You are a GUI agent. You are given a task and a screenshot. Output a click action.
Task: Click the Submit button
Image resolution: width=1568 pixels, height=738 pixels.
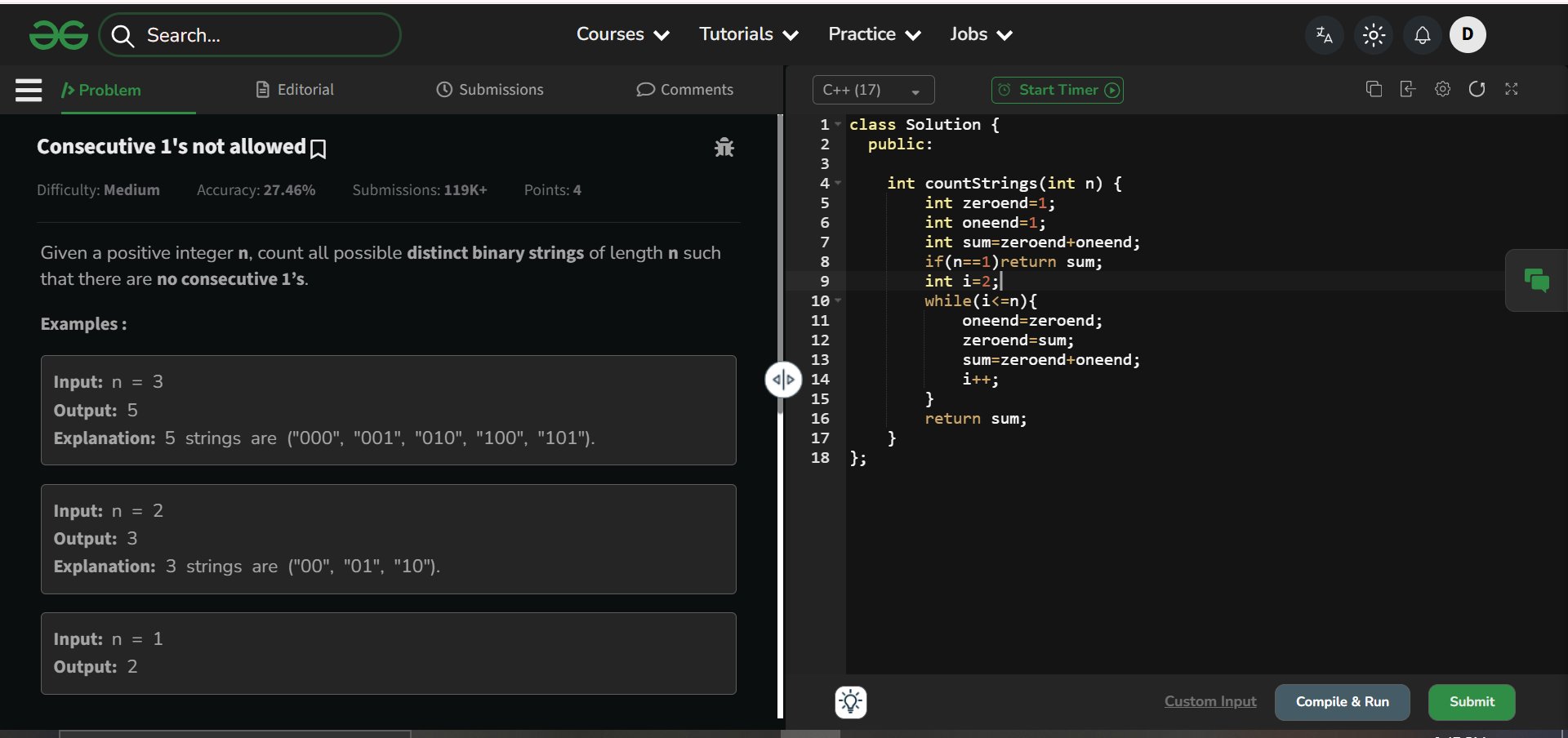point(1472,702)
